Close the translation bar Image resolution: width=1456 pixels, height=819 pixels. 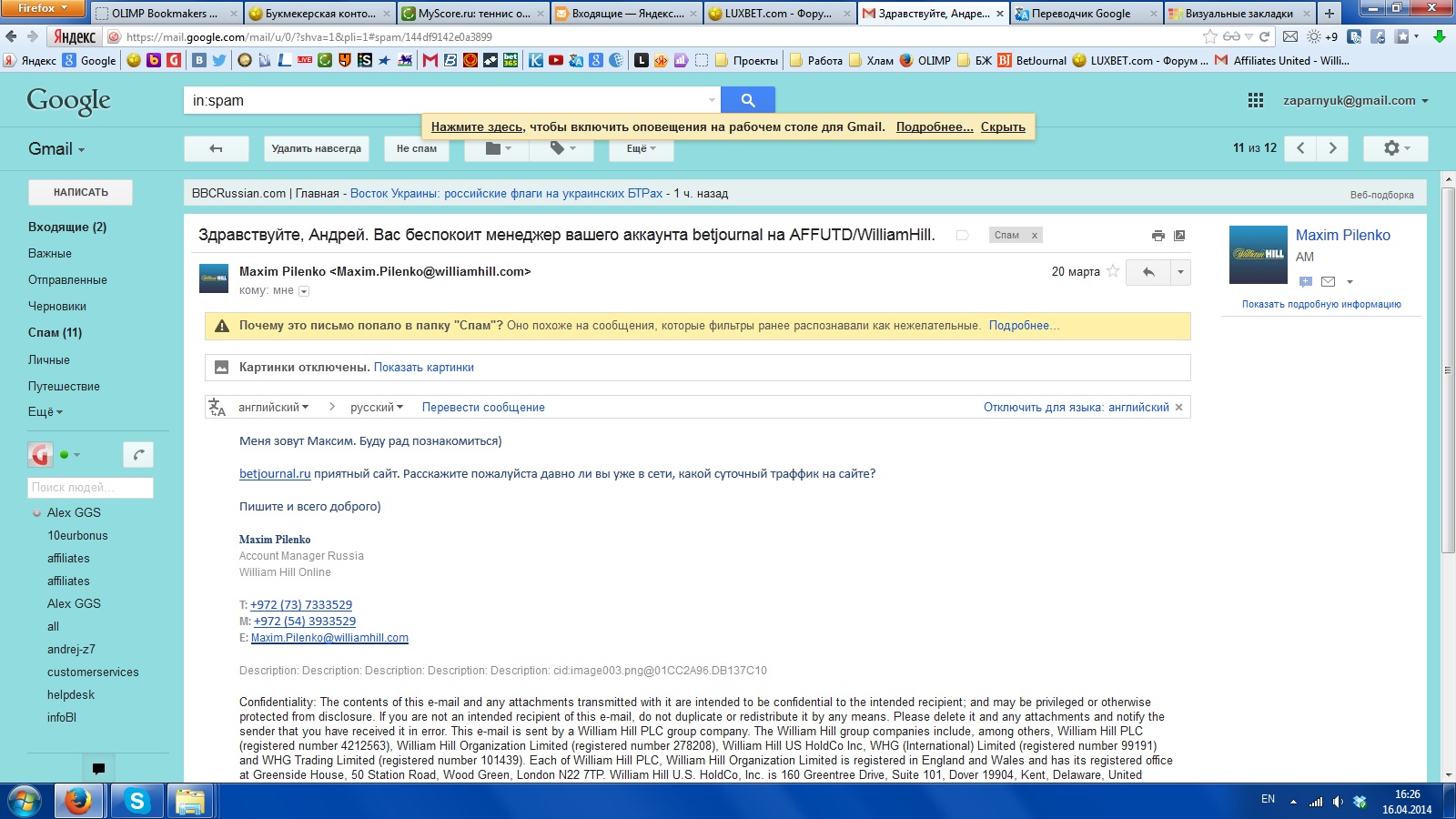point(1178,408)
